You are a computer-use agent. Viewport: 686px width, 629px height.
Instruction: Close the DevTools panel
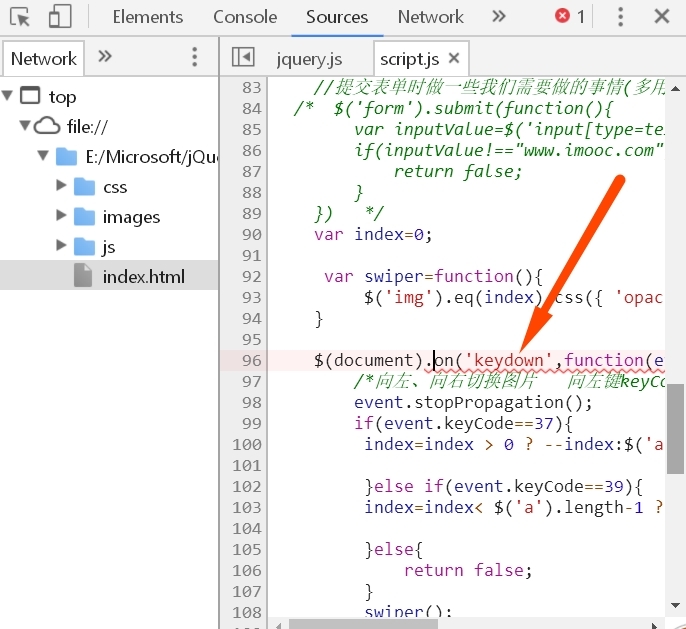click(x=662, y=17)
